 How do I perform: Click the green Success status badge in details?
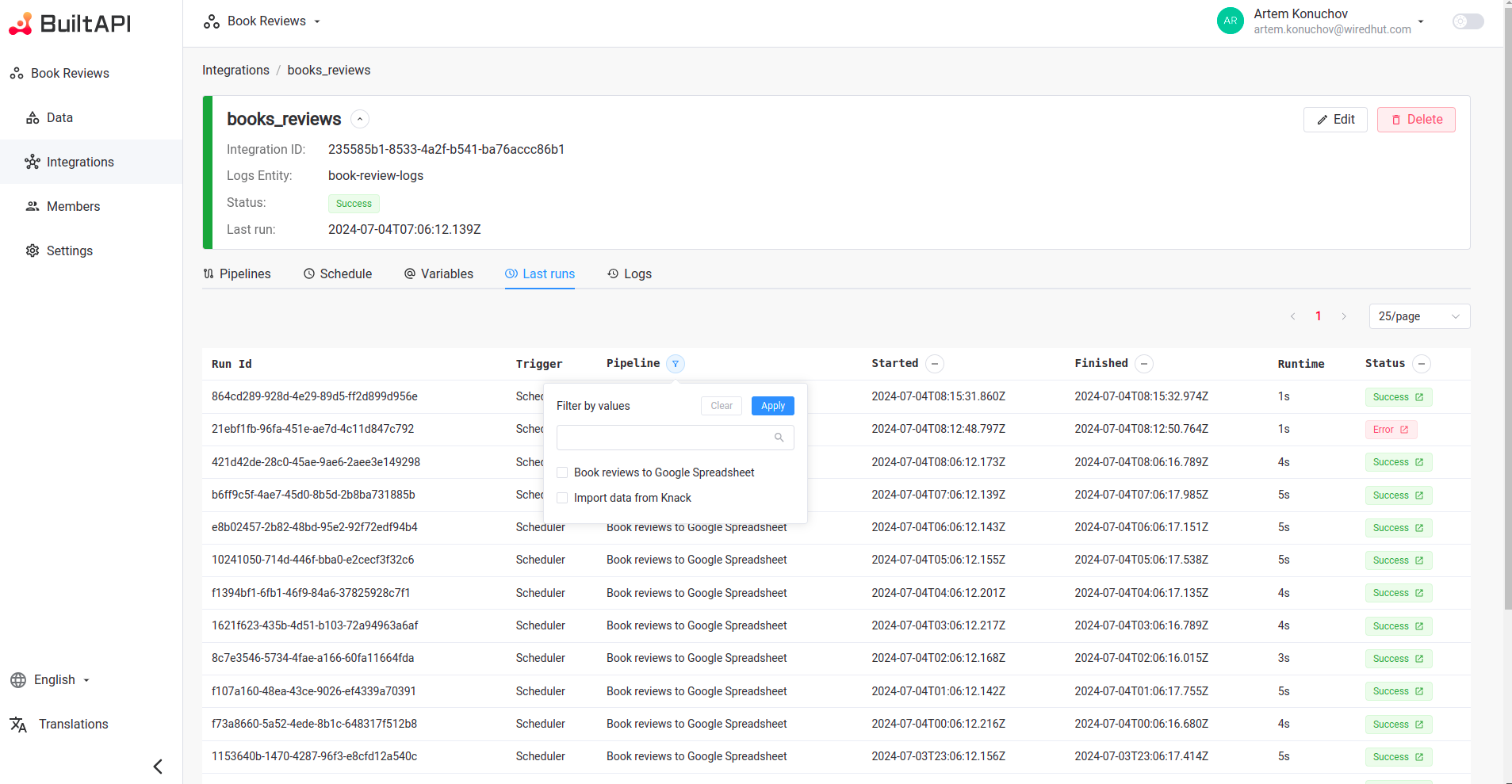[x=354, y=204]
